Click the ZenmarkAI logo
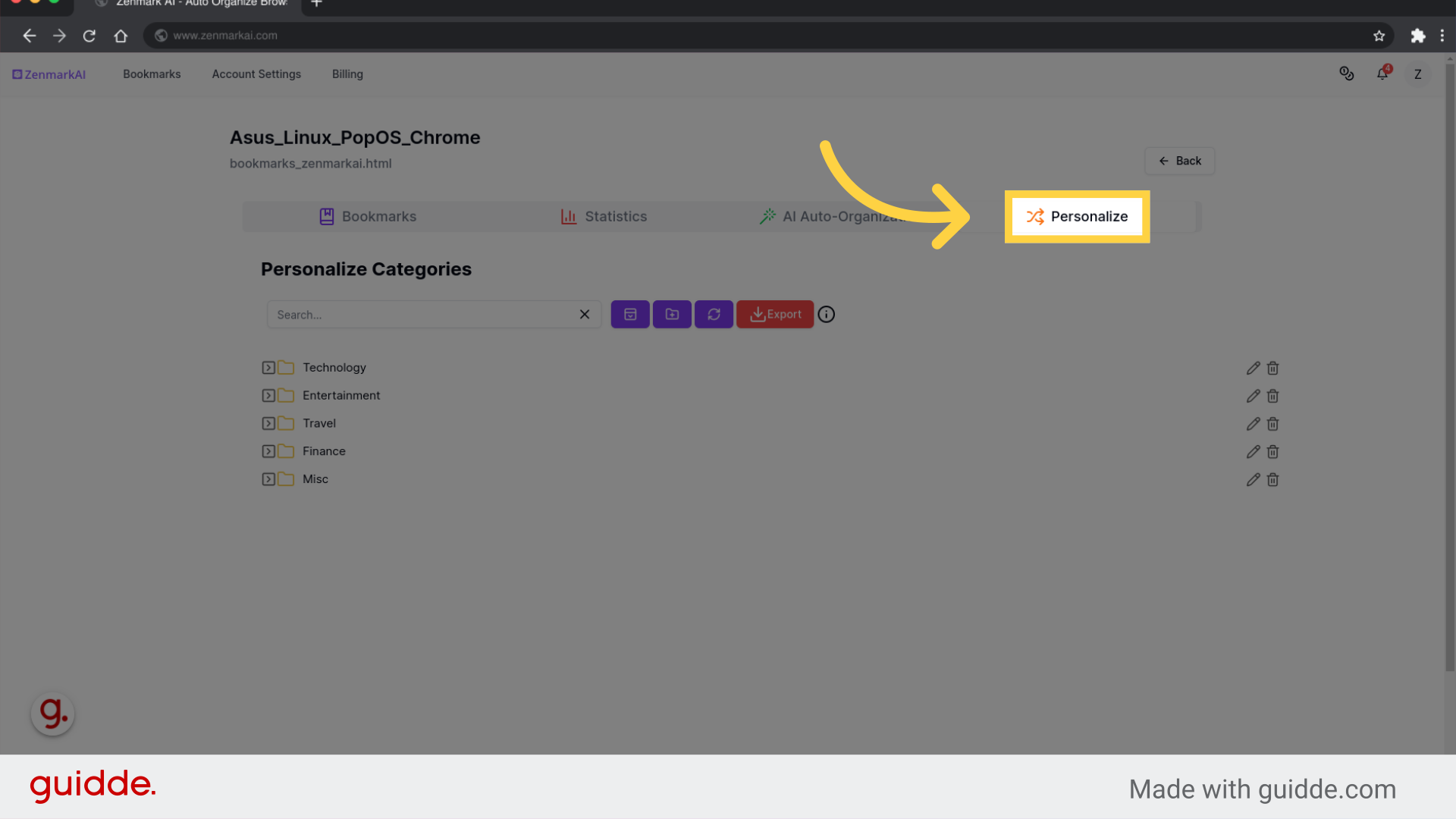The image size is (1456, 819). (x=49, y=74)
